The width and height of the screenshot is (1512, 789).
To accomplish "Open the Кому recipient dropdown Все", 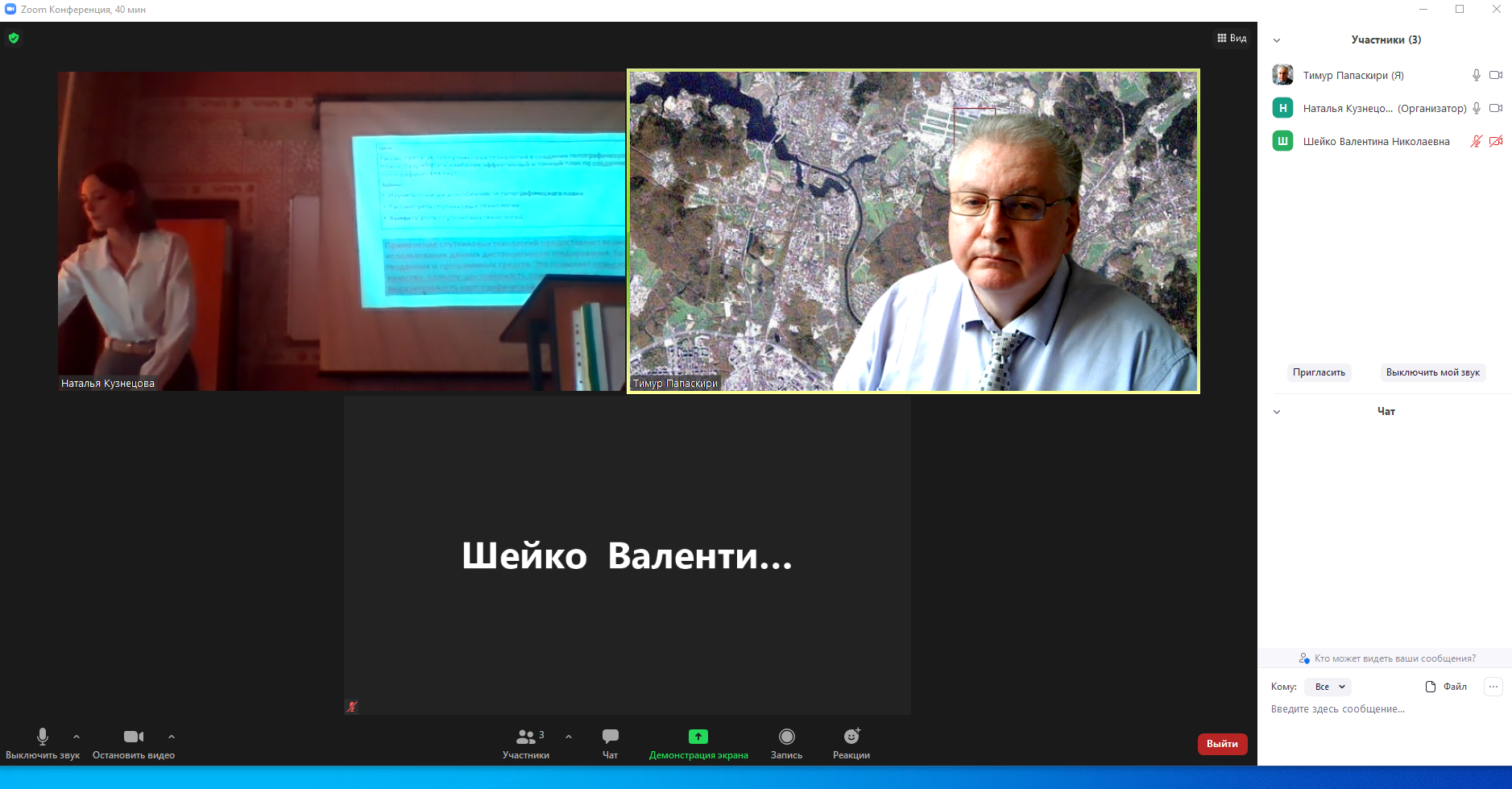I will 1328,687.
